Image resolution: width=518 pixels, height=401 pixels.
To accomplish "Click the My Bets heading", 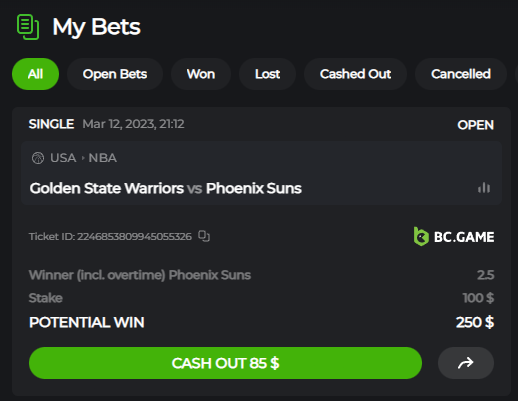I will click(96, 27).
